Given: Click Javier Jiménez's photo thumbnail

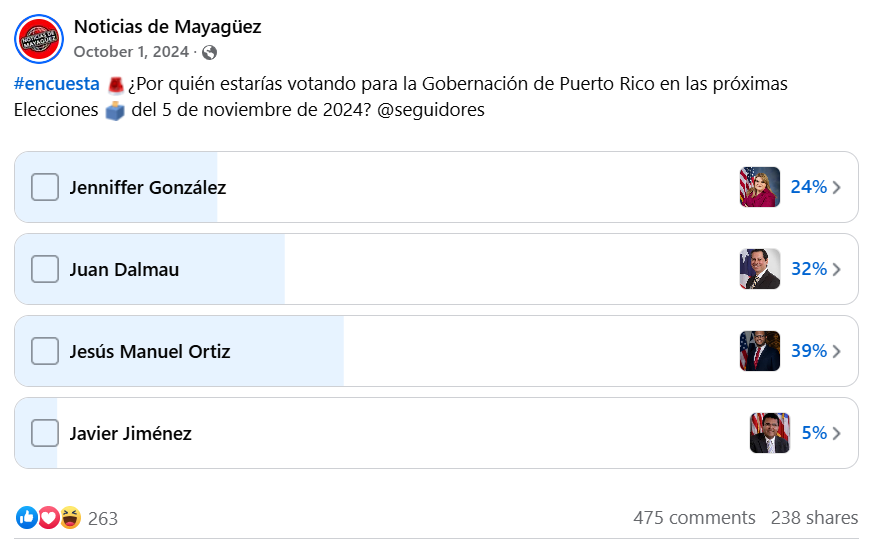Looking at the screenshot, I should tap(769, 433).
